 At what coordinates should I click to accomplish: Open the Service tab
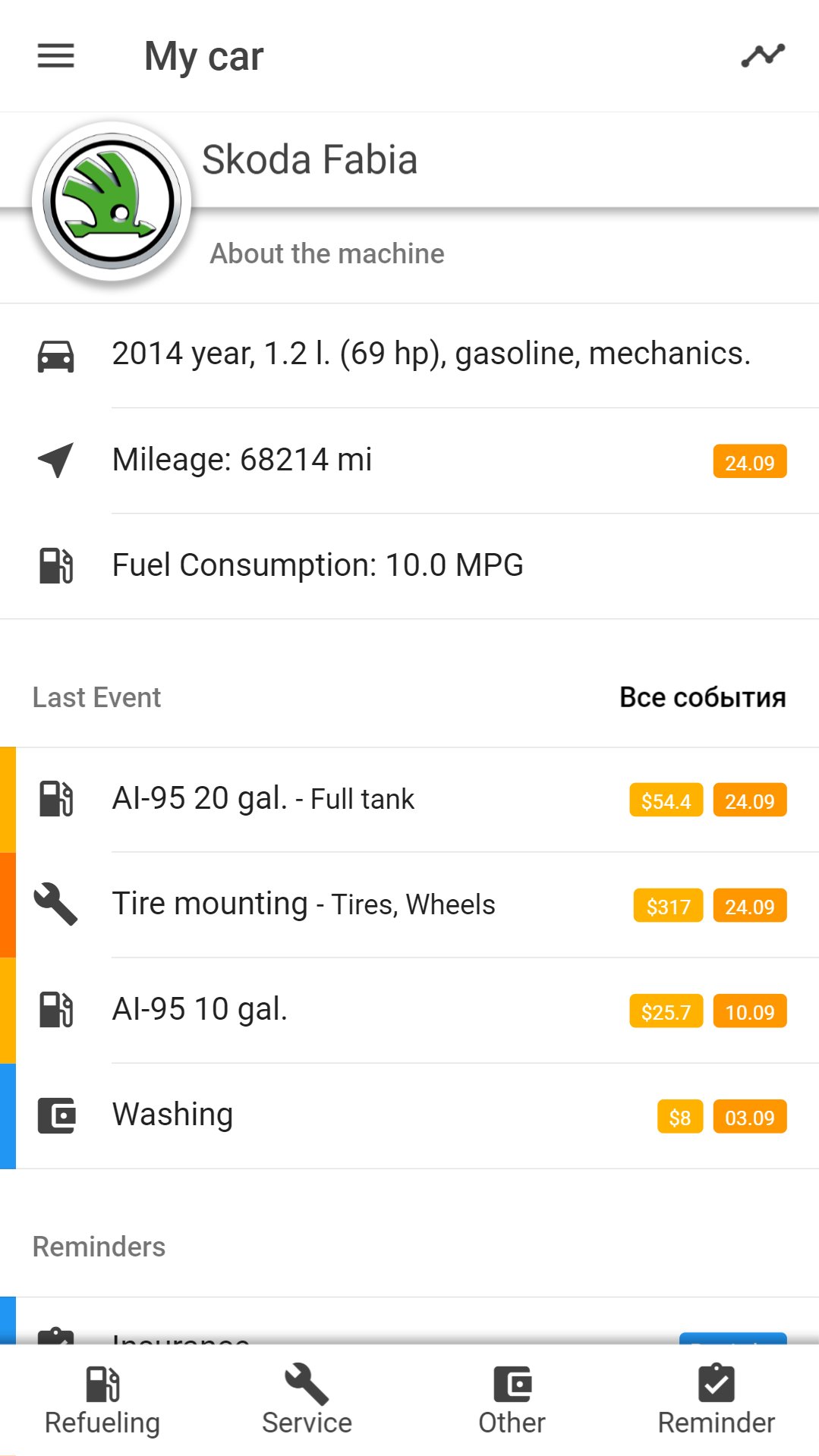[x=307, y=1401]
